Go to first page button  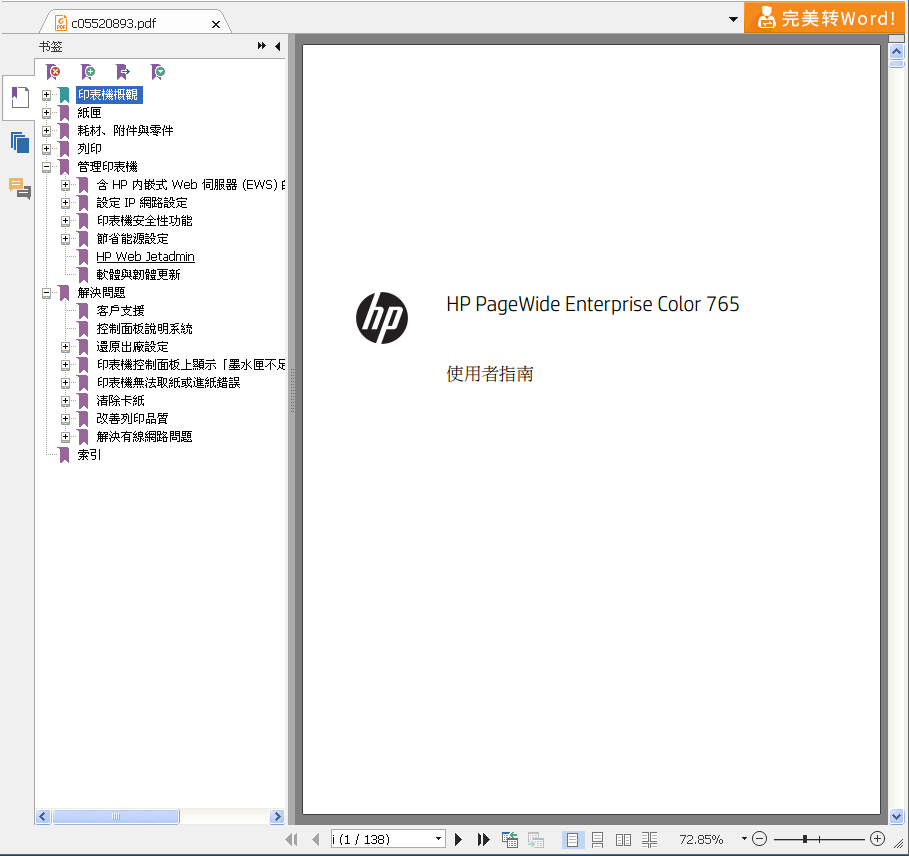coord(292,839)
